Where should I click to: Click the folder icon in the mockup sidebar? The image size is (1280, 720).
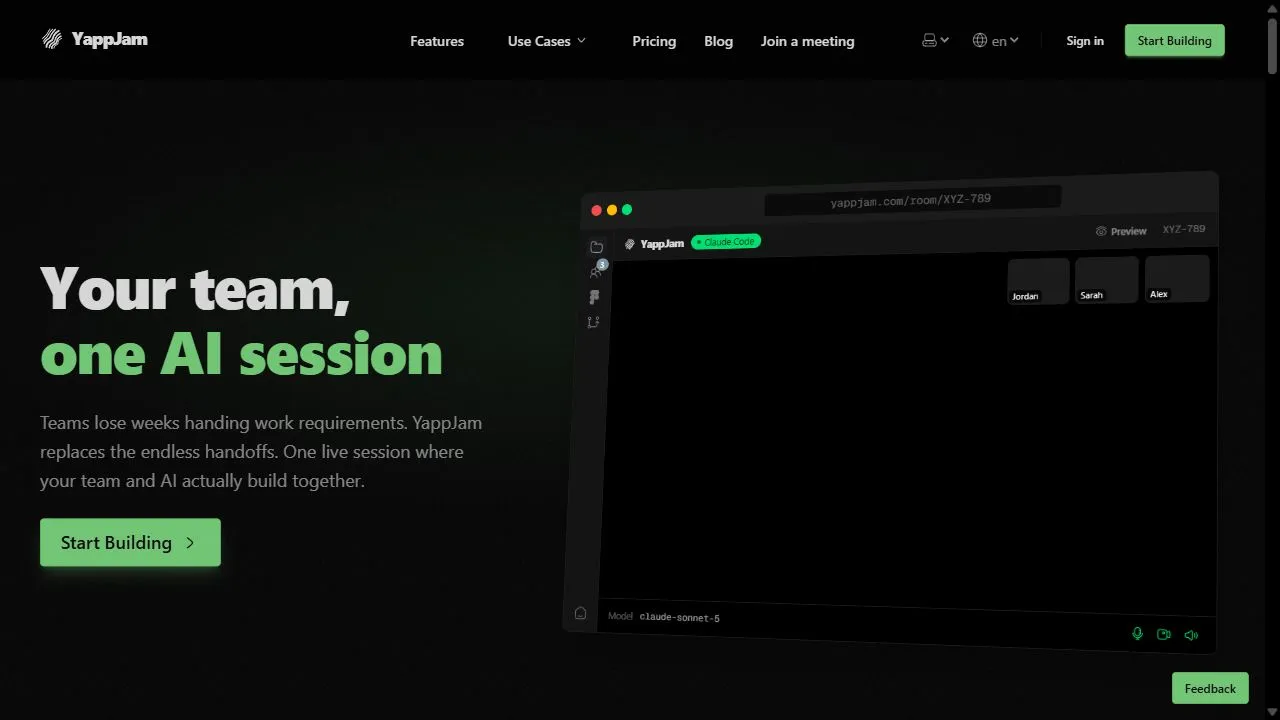pos(597,247)
